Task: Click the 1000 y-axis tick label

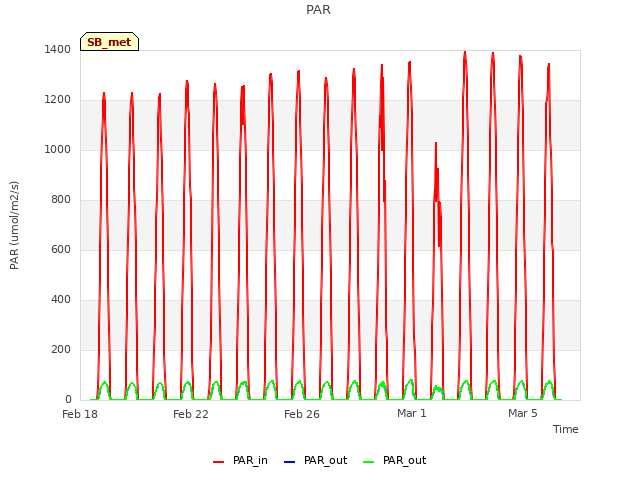Action: point(58,149)
